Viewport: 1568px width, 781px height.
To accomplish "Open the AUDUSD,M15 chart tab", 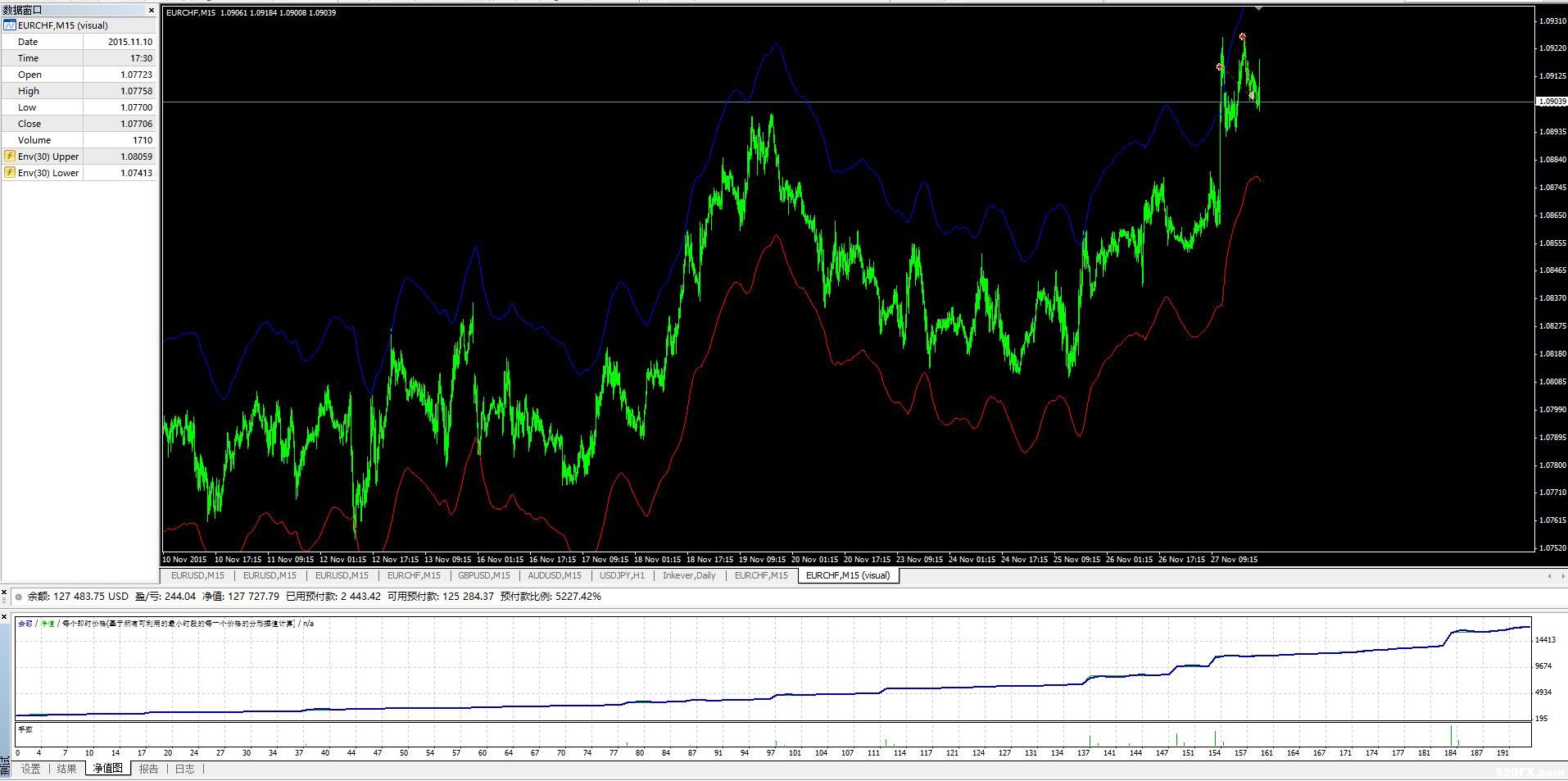I will [555, 575].
